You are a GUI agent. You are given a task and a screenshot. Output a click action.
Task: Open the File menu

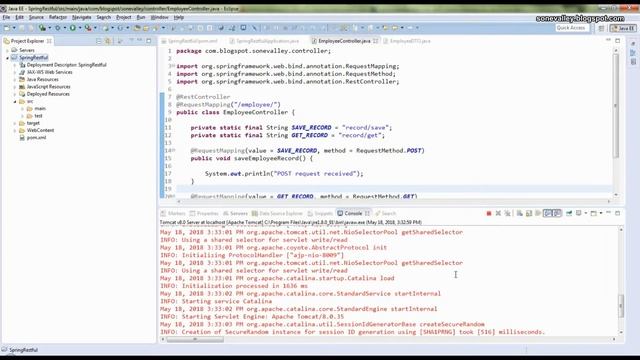(x=6, y=17)
